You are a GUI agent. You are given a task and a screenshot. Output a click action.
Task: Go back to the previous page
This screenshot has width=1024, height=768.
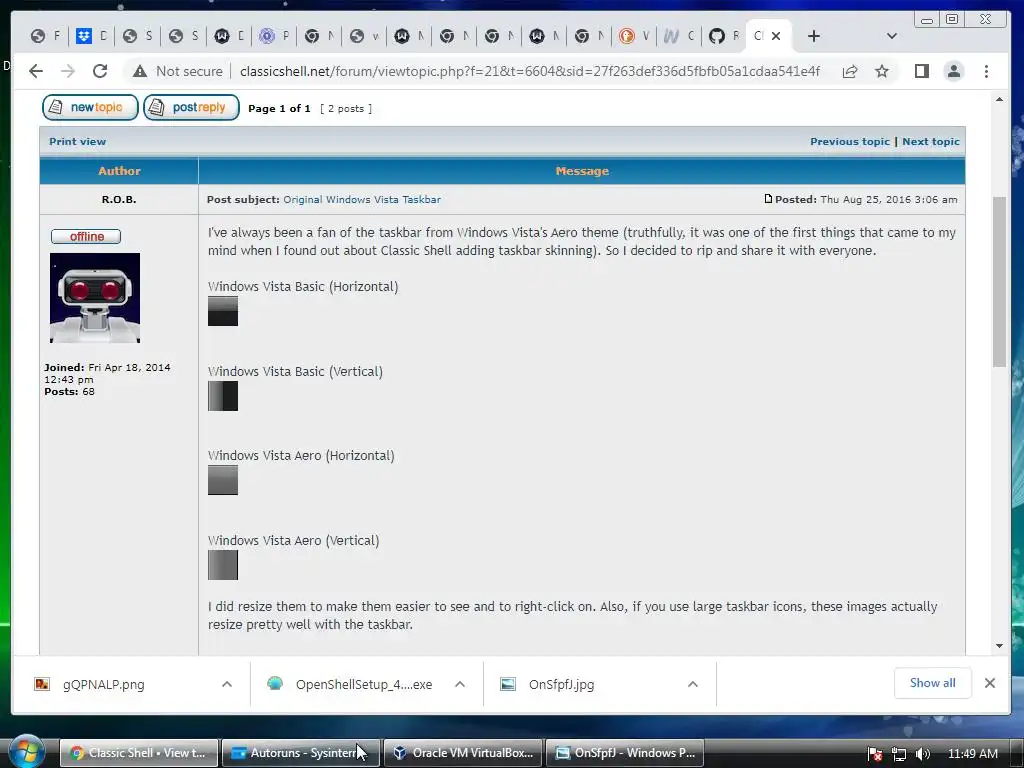pyautogui.click(x=36, y=71)
